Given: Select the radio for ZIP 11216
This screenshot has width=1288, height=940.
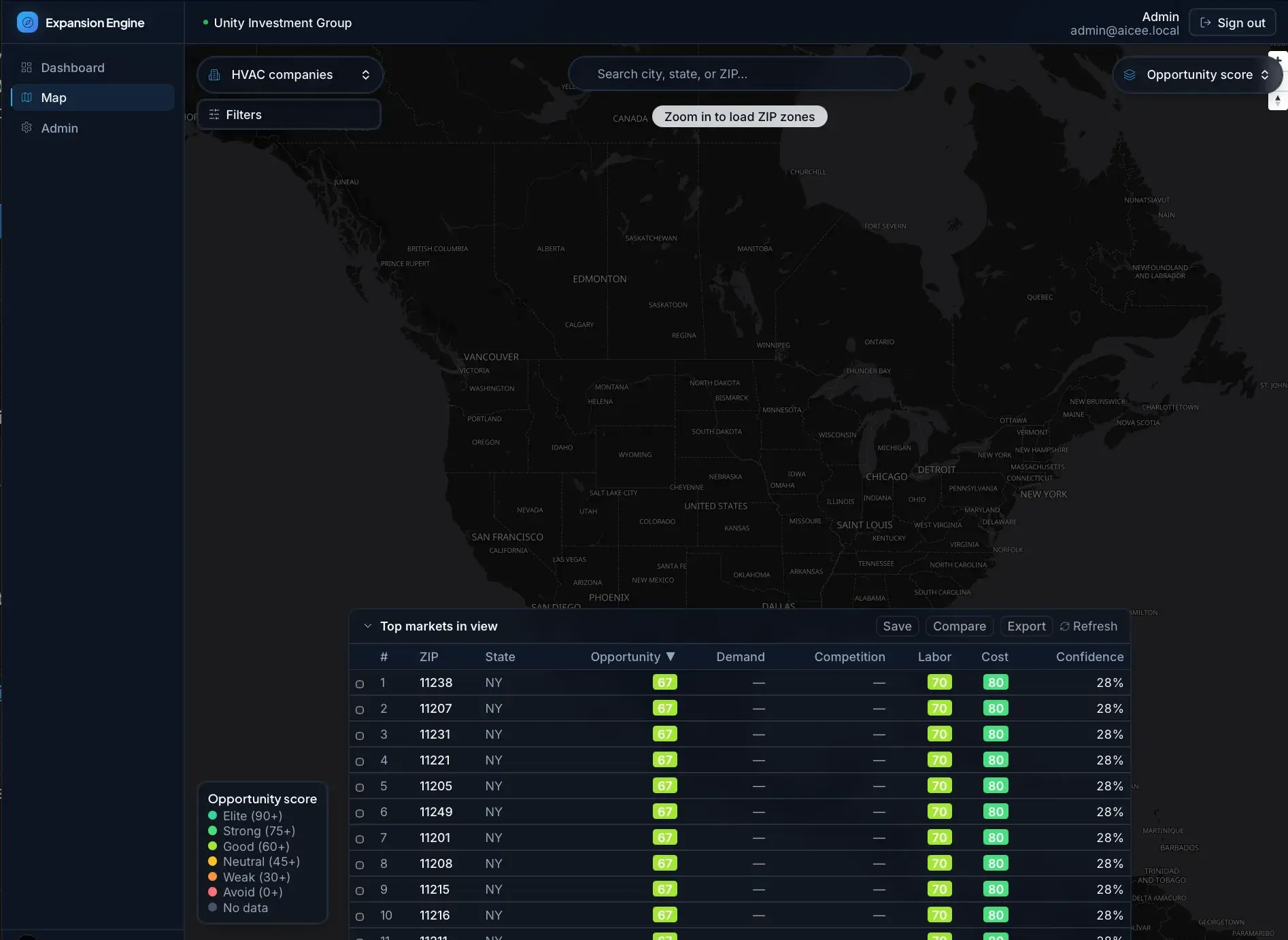Looking at the screenshot, I should point(360,917).
